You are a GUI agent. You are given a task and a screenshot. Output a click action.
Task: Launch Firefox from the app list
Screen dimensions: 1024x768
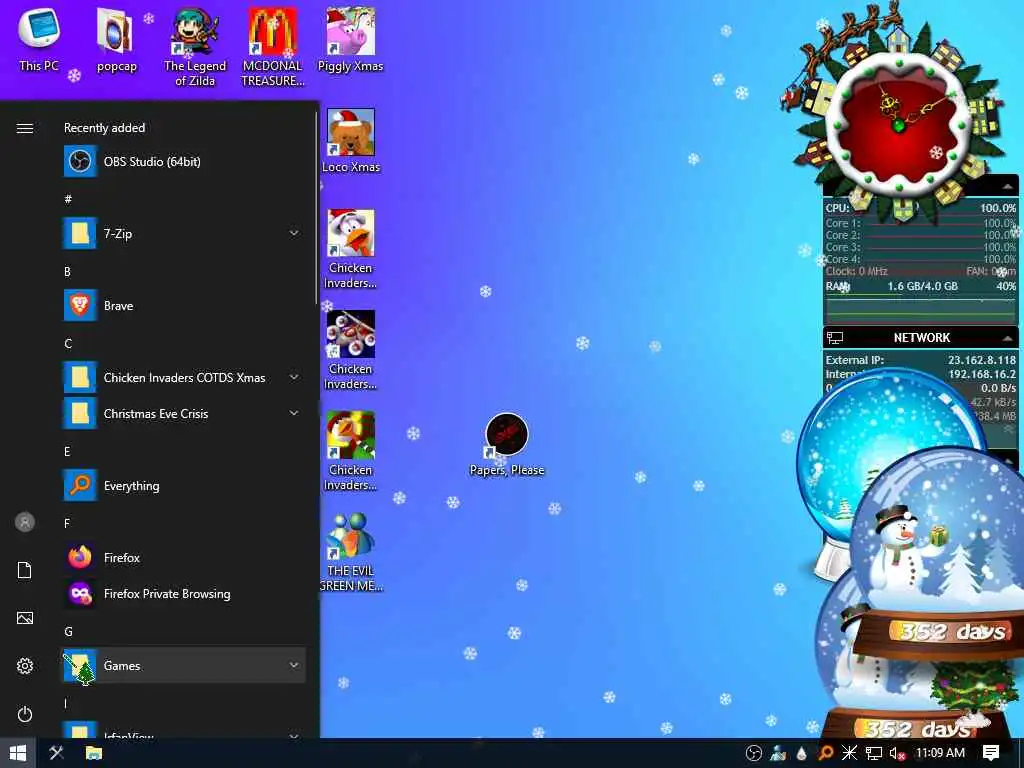[x=184, y=558]
